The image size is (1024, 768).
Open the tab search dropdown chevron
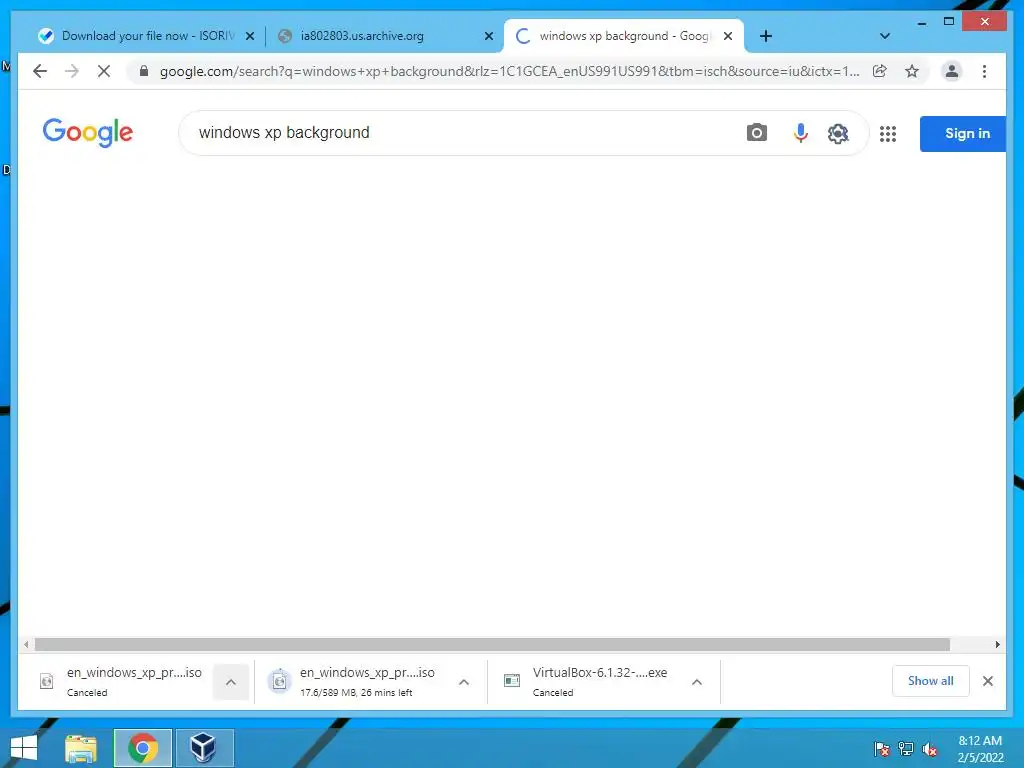(x=884, y=36)
